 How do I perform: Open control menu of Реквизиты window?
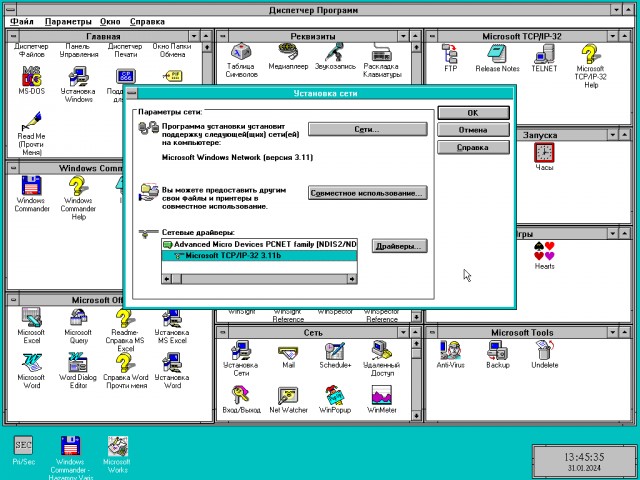222,36
